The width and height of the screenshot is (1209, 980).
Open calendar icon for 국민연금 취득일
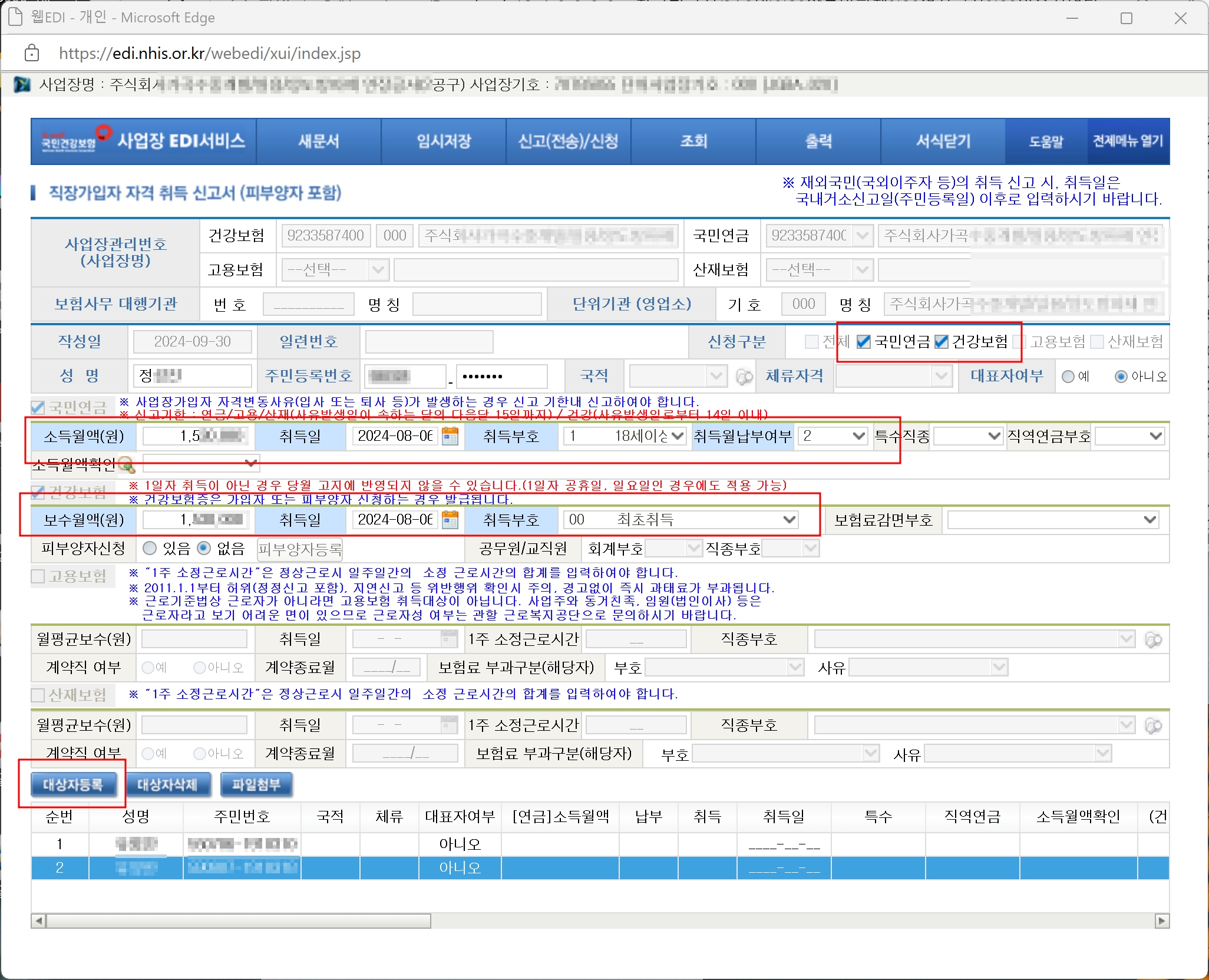click(x=450, y=436)
